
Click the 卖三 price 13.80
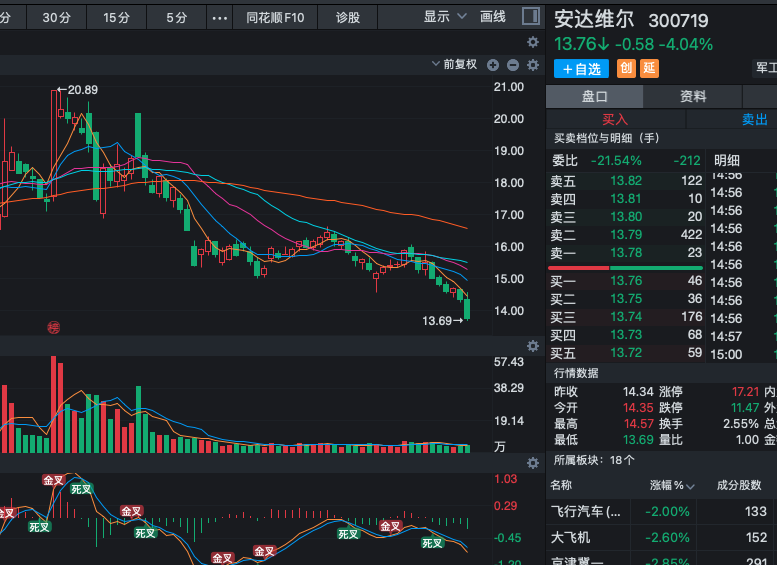pyautogui.click(x=626, y=217)
